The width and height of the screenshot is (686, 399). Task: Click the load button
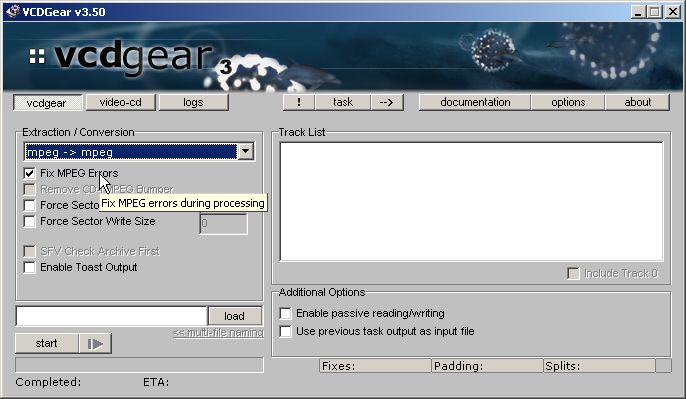235,316
